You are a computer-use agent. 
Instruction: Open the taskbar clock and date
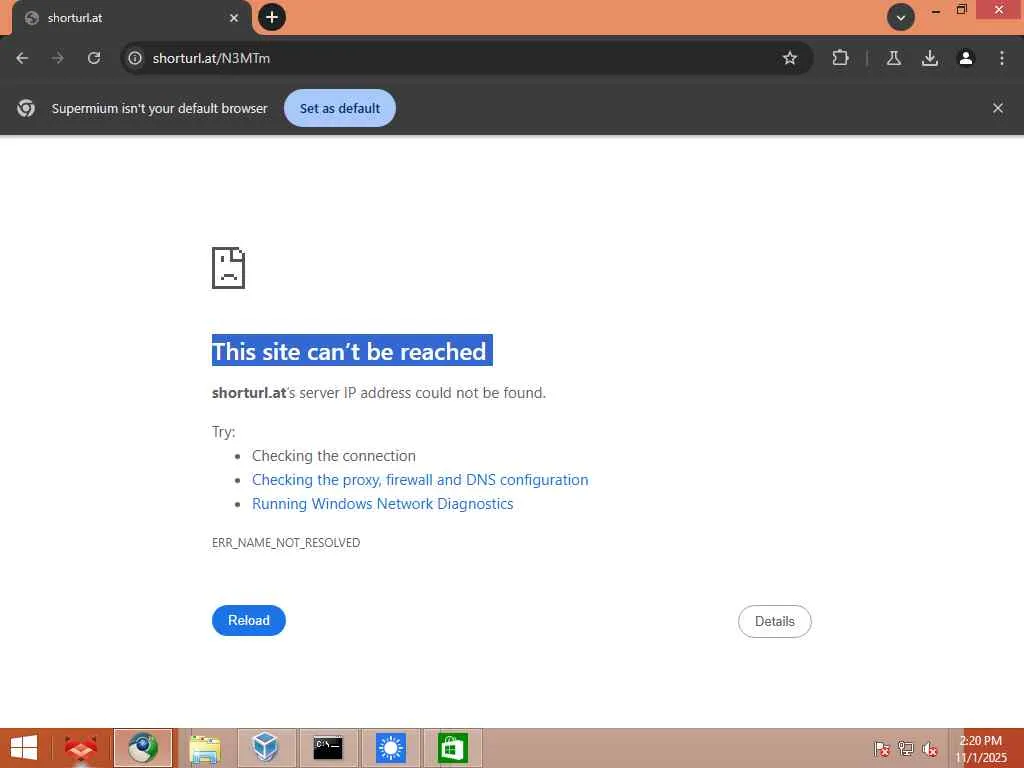tap(981, 749)
